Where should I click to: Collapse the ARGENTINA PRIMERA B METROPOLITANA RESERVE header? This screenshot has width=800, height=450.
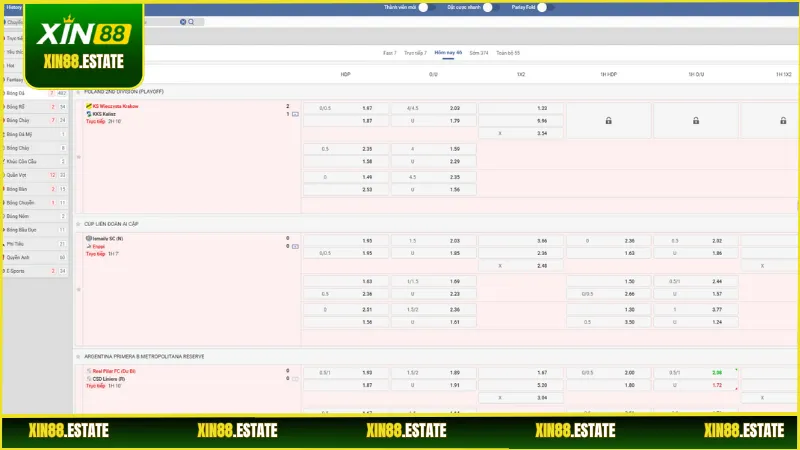[x=144, y=357]
